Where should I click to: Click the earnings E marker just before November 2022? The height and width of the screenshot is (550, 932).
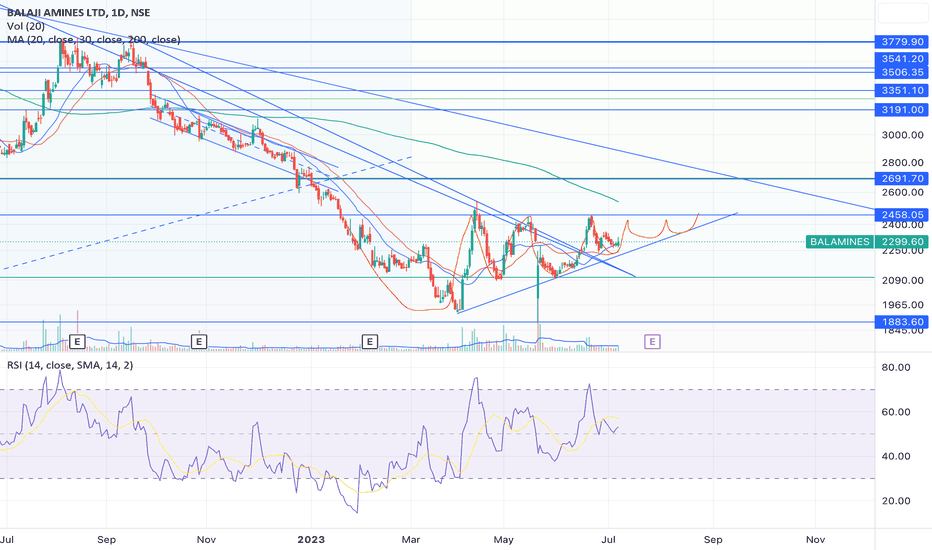point(199,341)
